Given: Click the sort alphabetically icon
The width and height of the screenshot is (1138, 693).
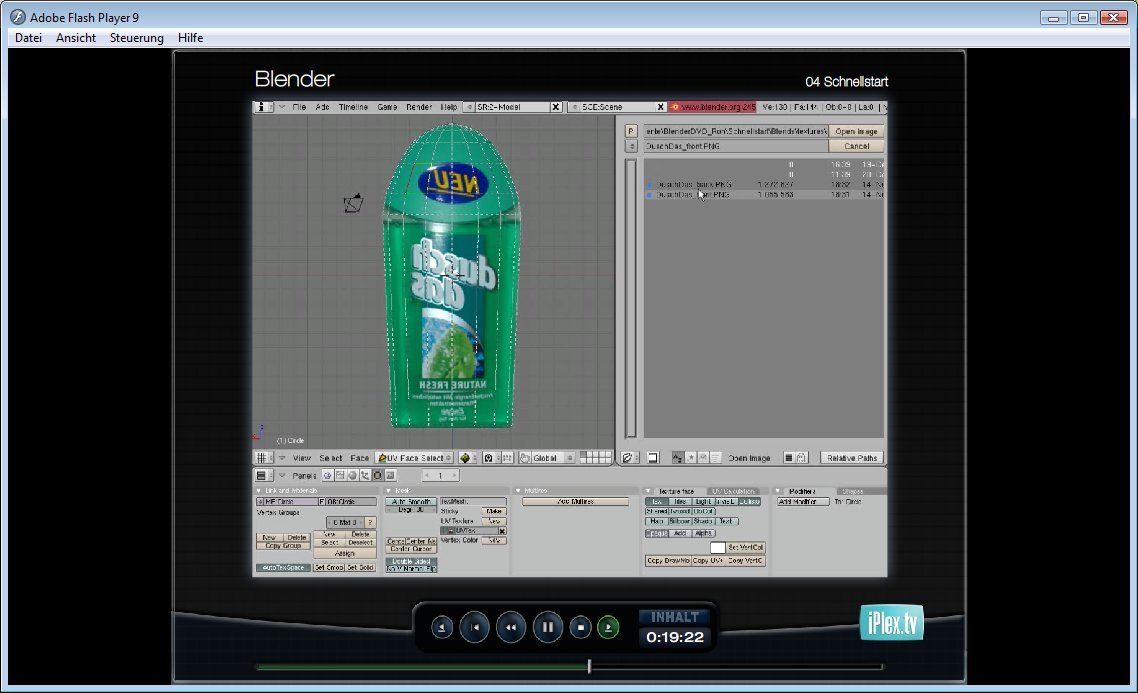Looking at the screenshot, I should click(x=677, y=458).
